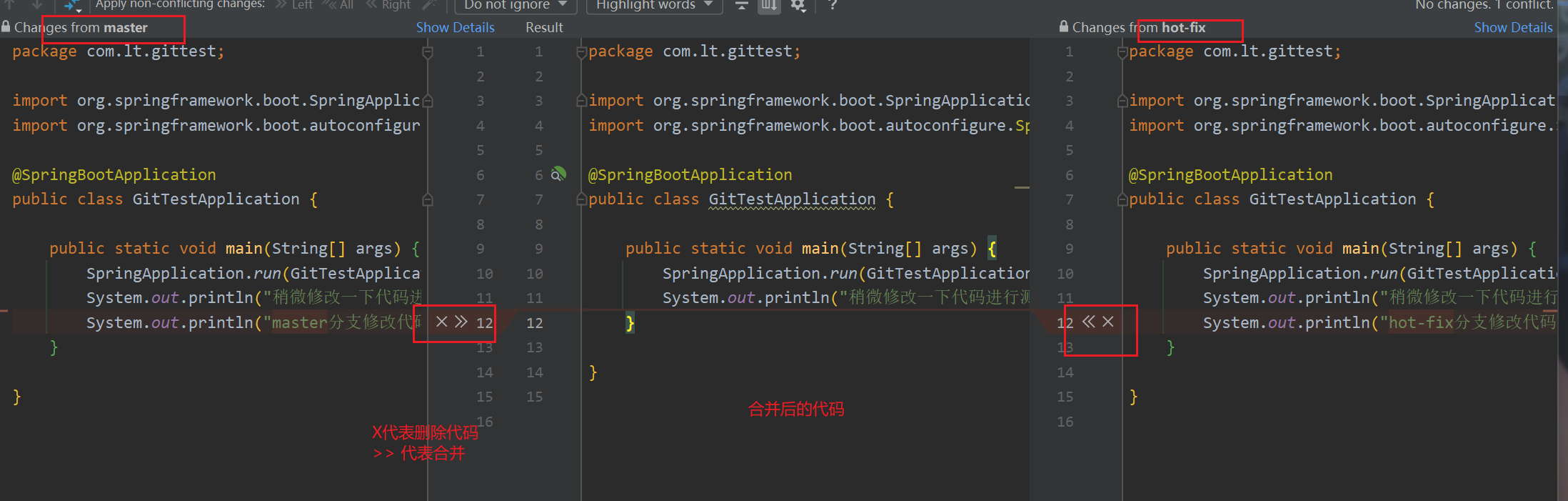Collapse class fold marker in master pane
Screen dimensions: 1568x501
coord(428,199)
